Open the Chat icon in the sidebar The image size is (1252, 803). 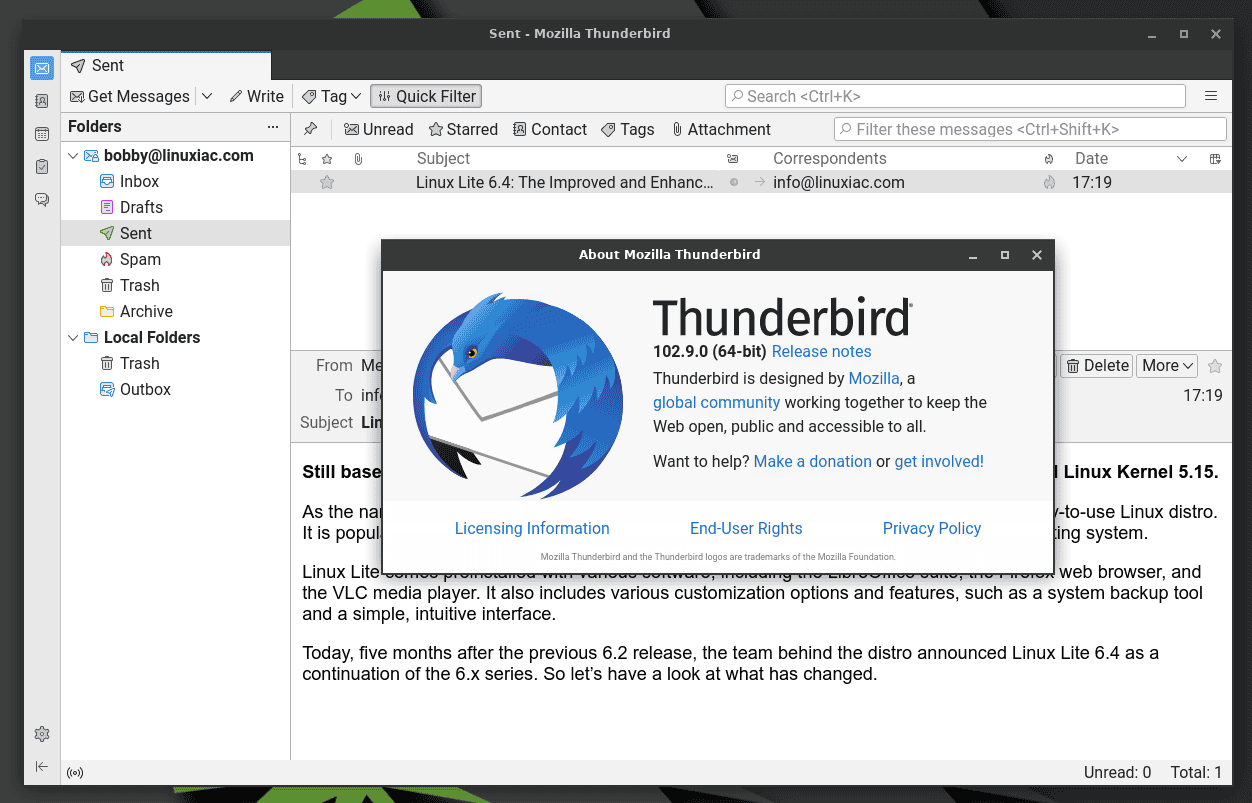tap(41, 199)
